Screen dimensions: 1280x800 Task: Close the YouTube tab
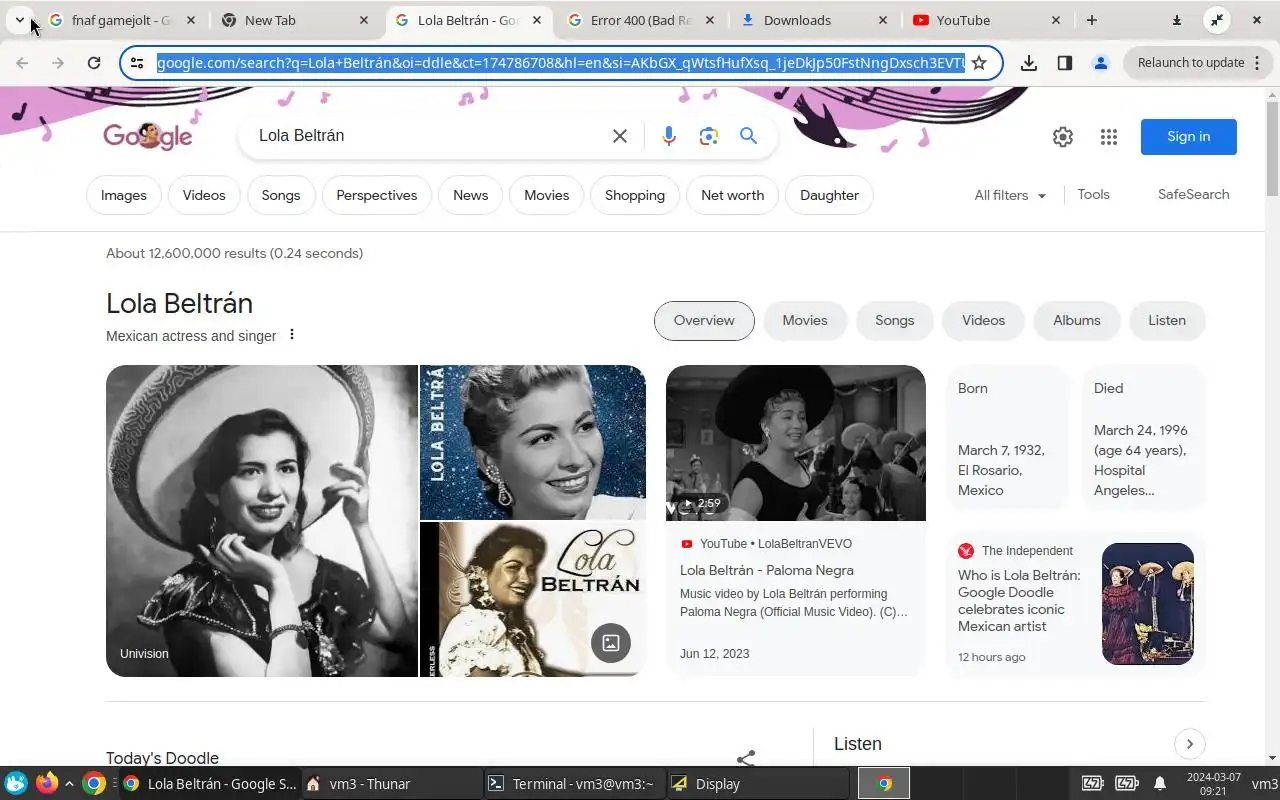1056,20
